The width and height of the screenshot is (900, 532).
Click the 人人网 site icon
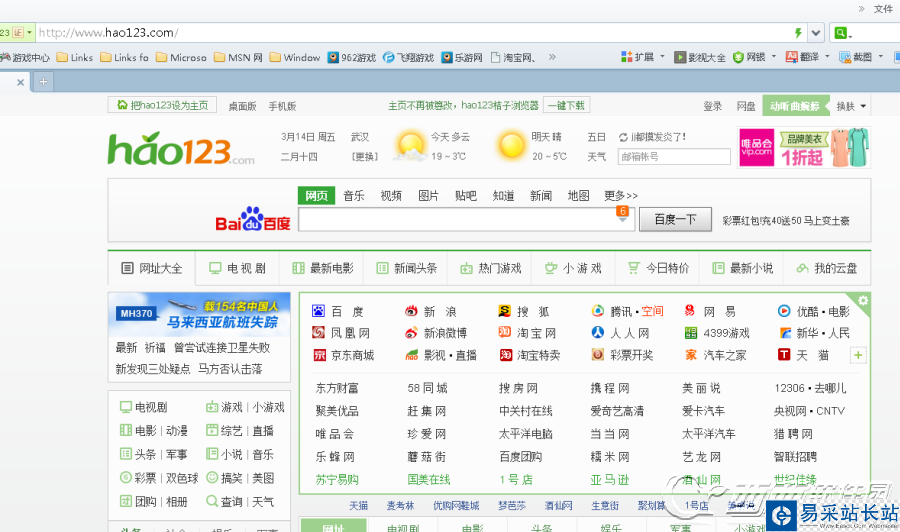(x=598, y=332)
